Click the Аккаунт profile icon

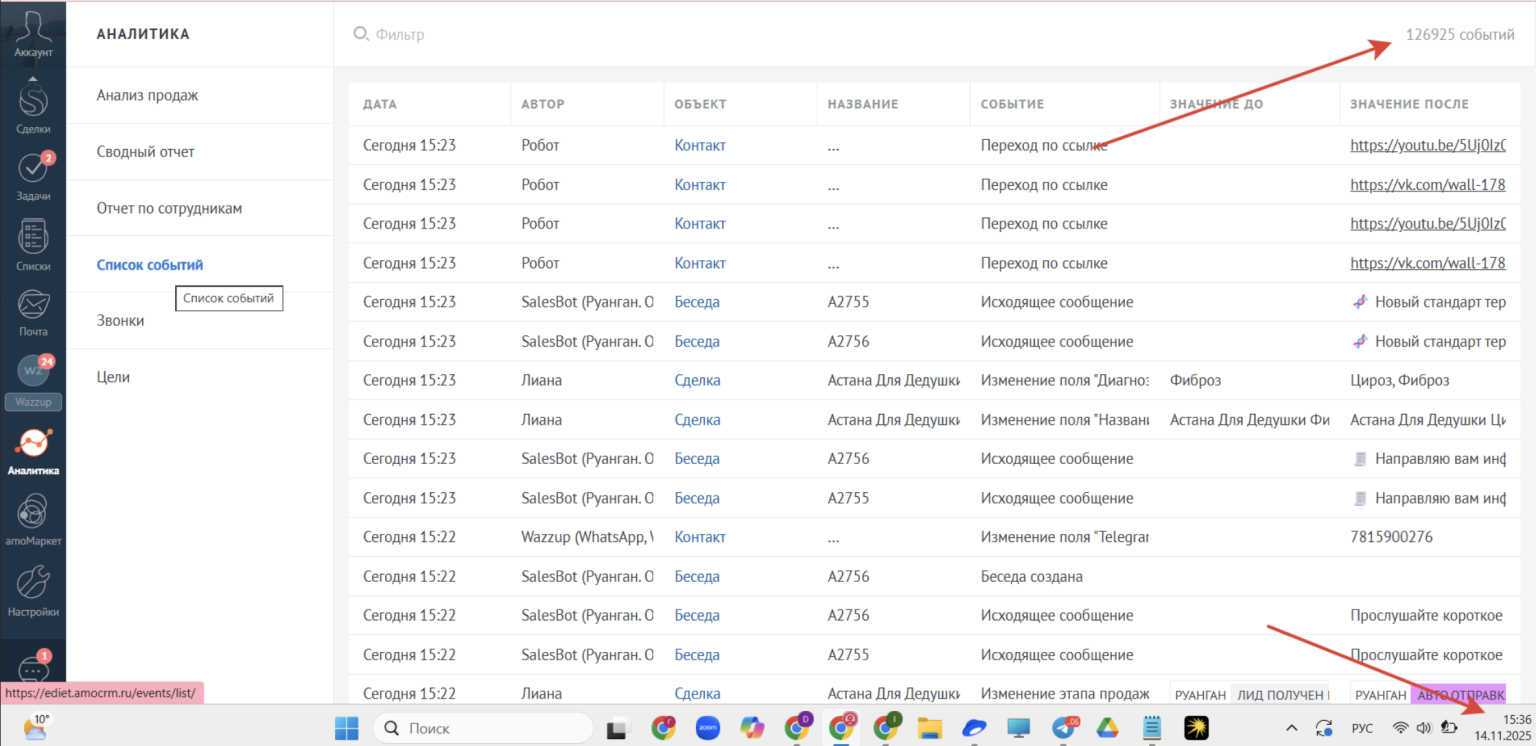pyautogui.click(x=33, y=32)
